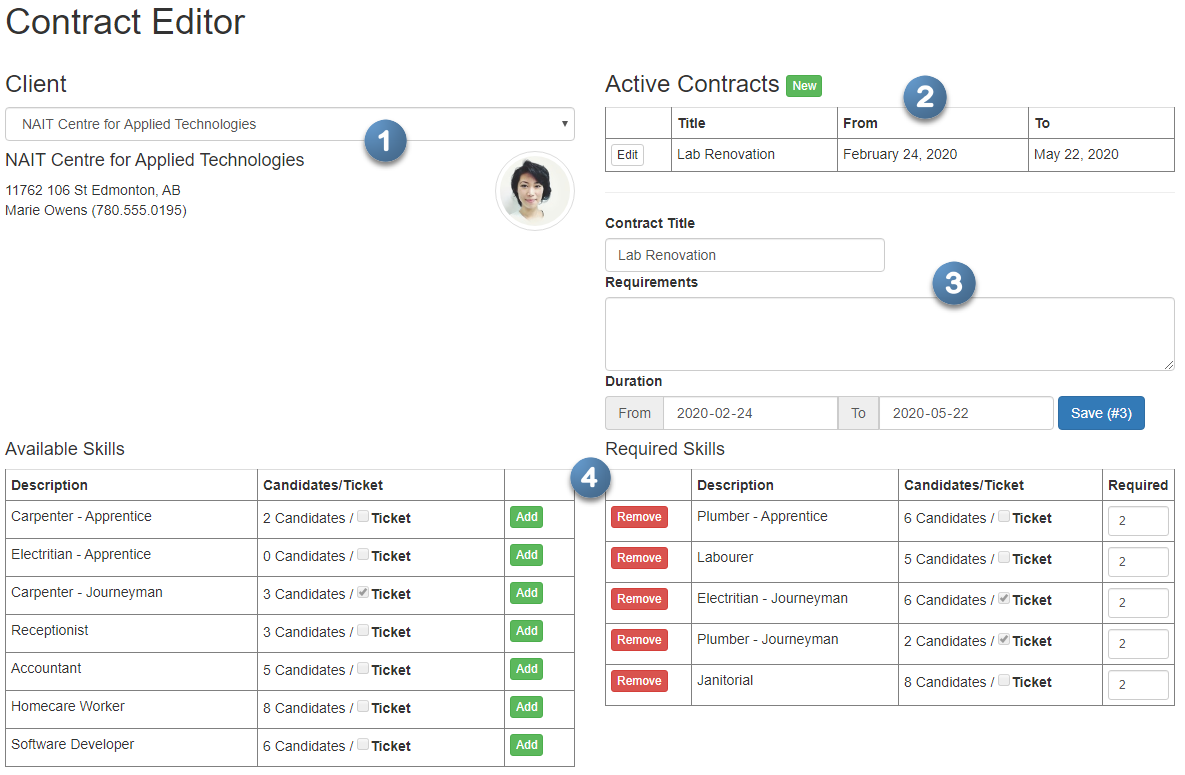Toggle Ticket checkbox for Electritian - Journeyman
This screenshot has height=775, width=1185.
coord(1004,598)
